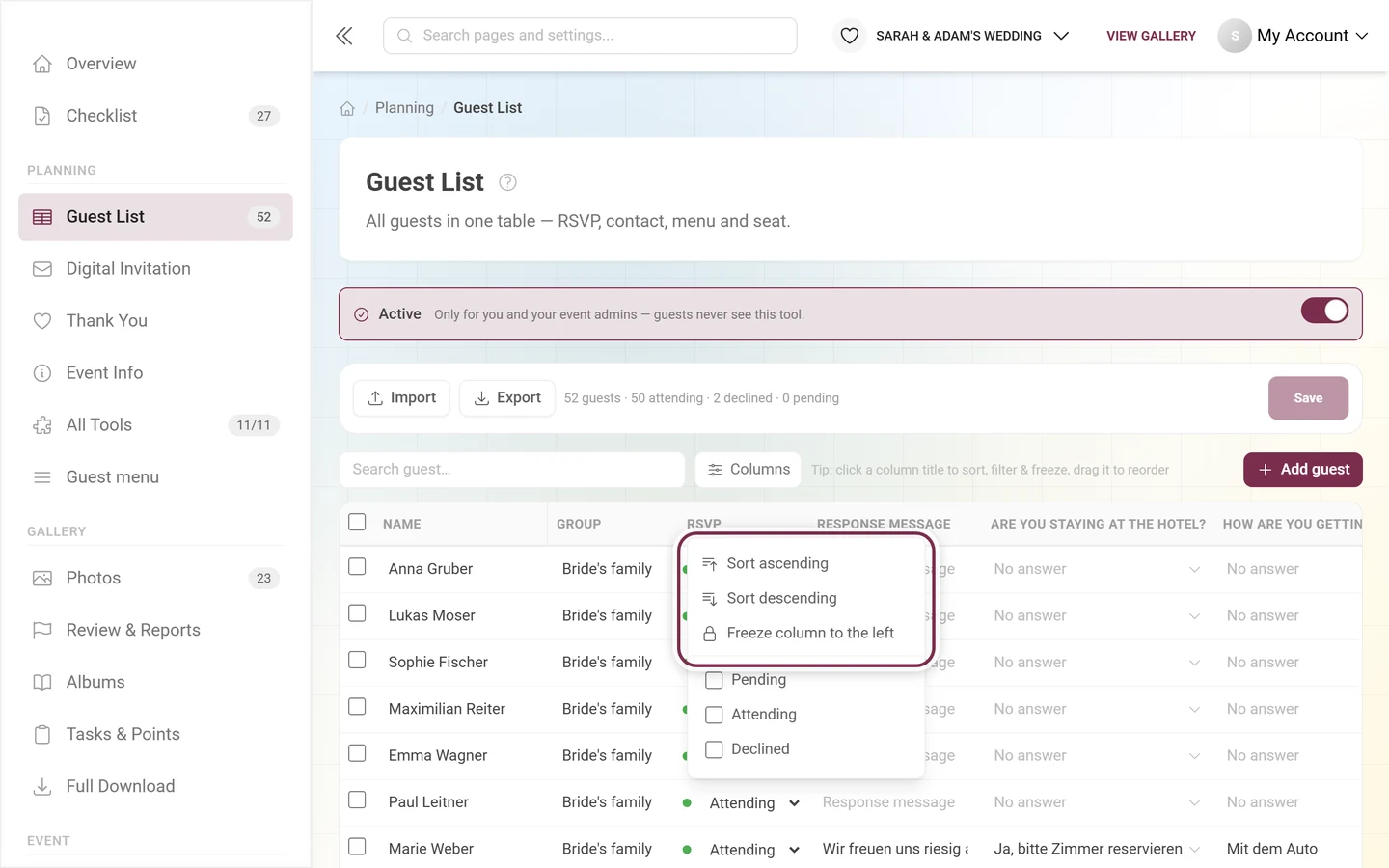Click the Thank You heart icon
The width and height of the screenshot is (1389, 868).
[x=42, y=321]
